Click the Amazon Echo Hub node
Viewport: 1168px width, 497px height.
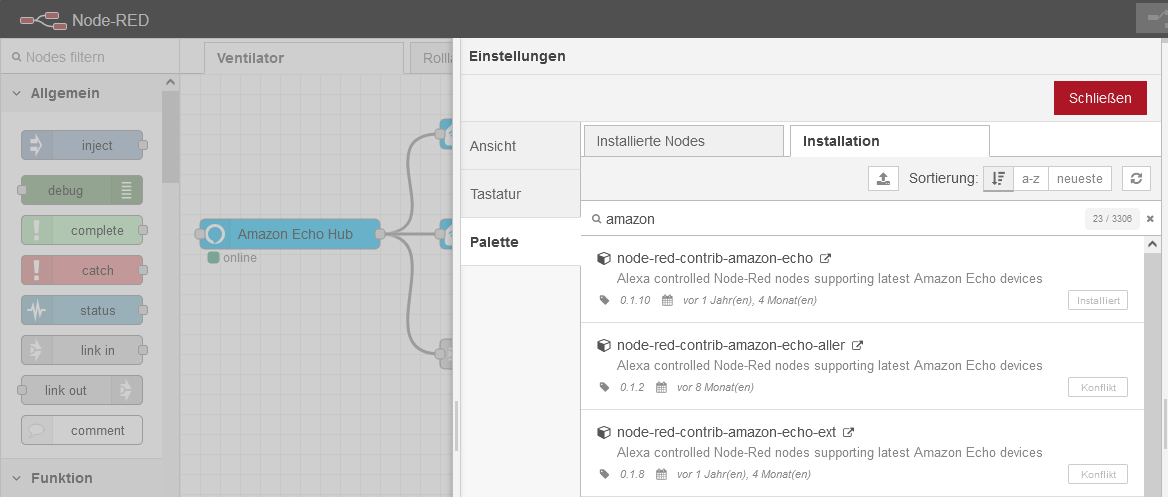291,234
